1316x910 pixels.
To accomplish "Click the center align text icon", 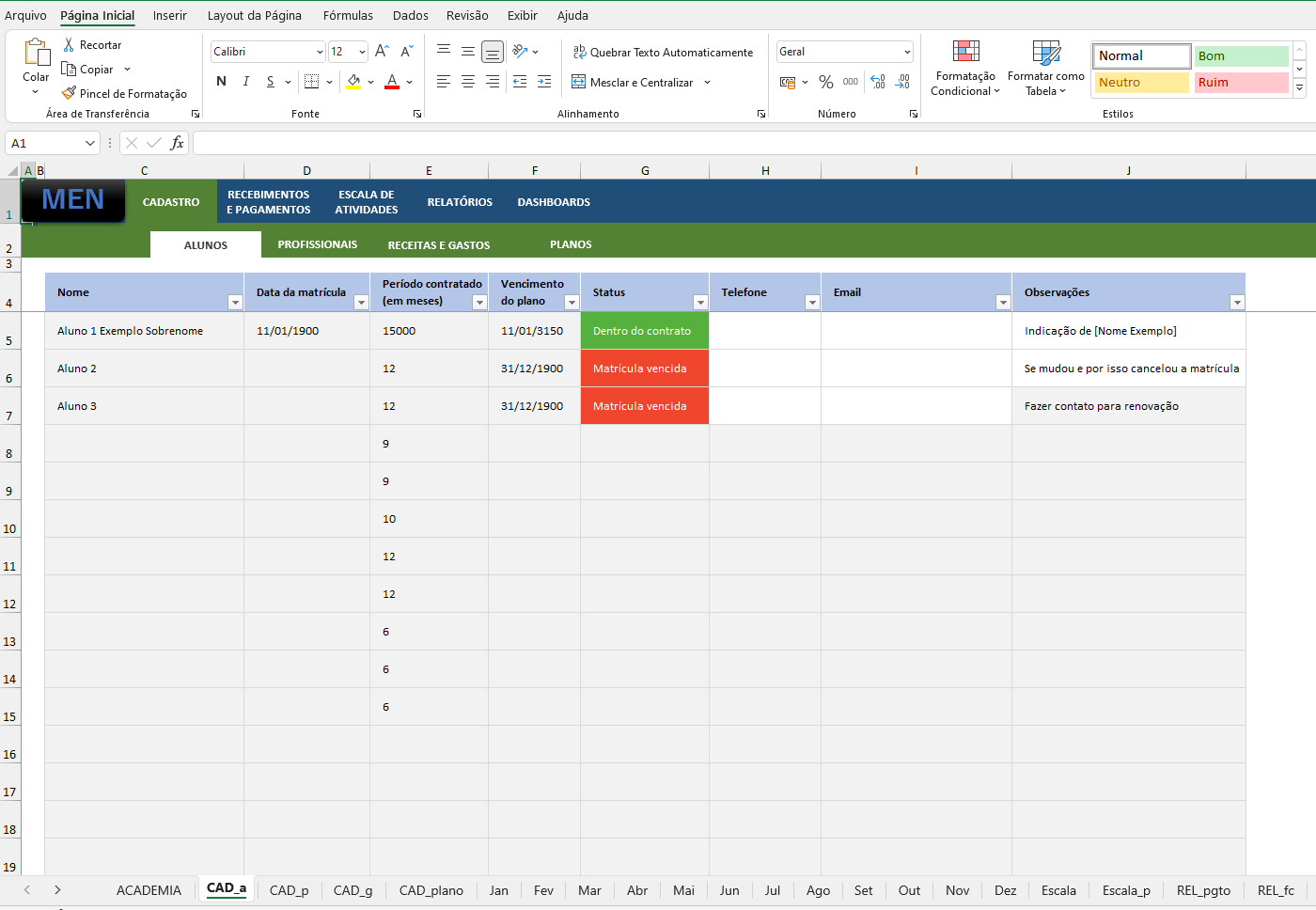I will pos(468,83).
